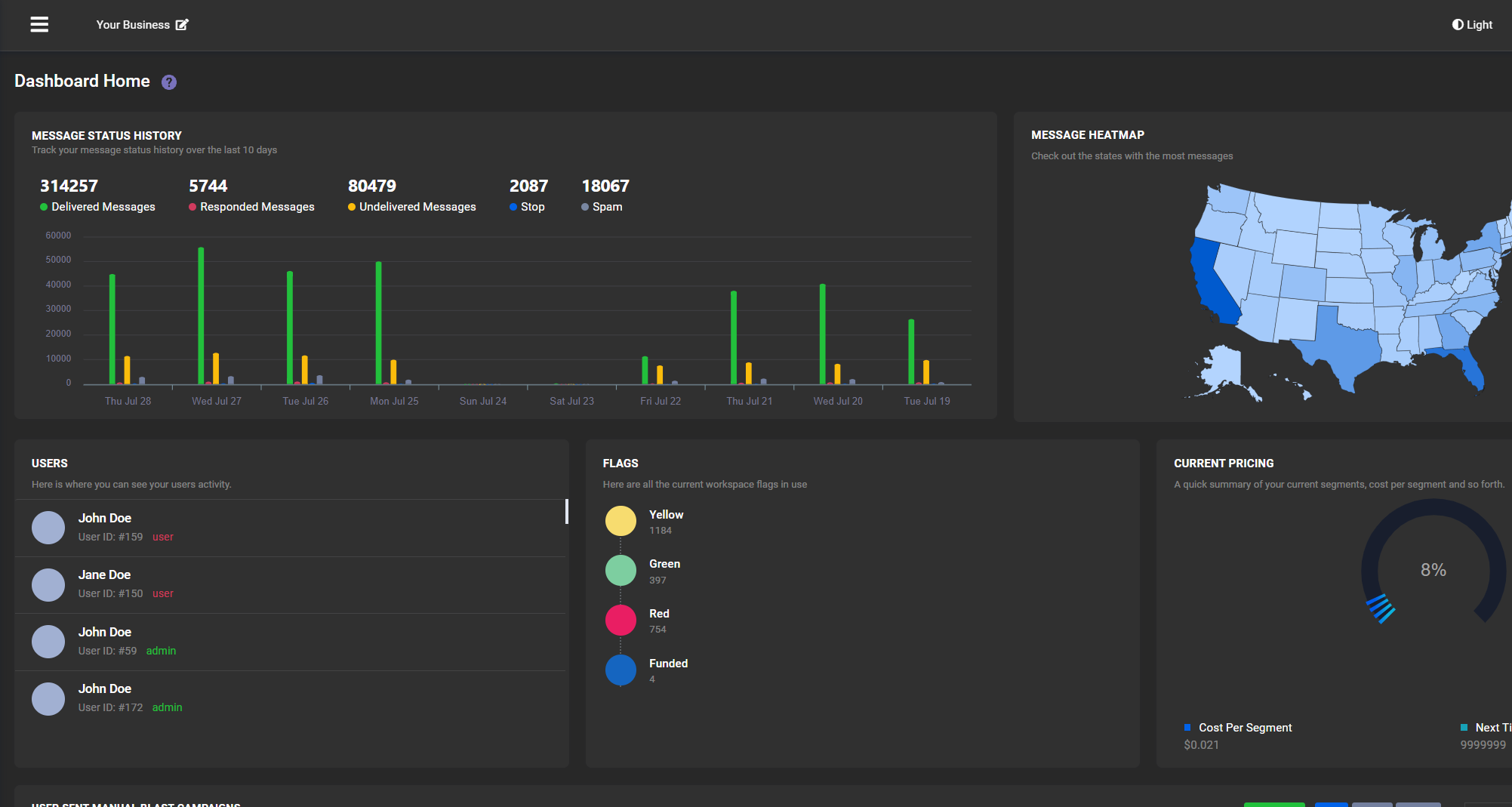Image resolution: width=1512 pixels, height=807 pixels.
Task: Select the blue Funded flag circle
Action: tap(621, 670)
